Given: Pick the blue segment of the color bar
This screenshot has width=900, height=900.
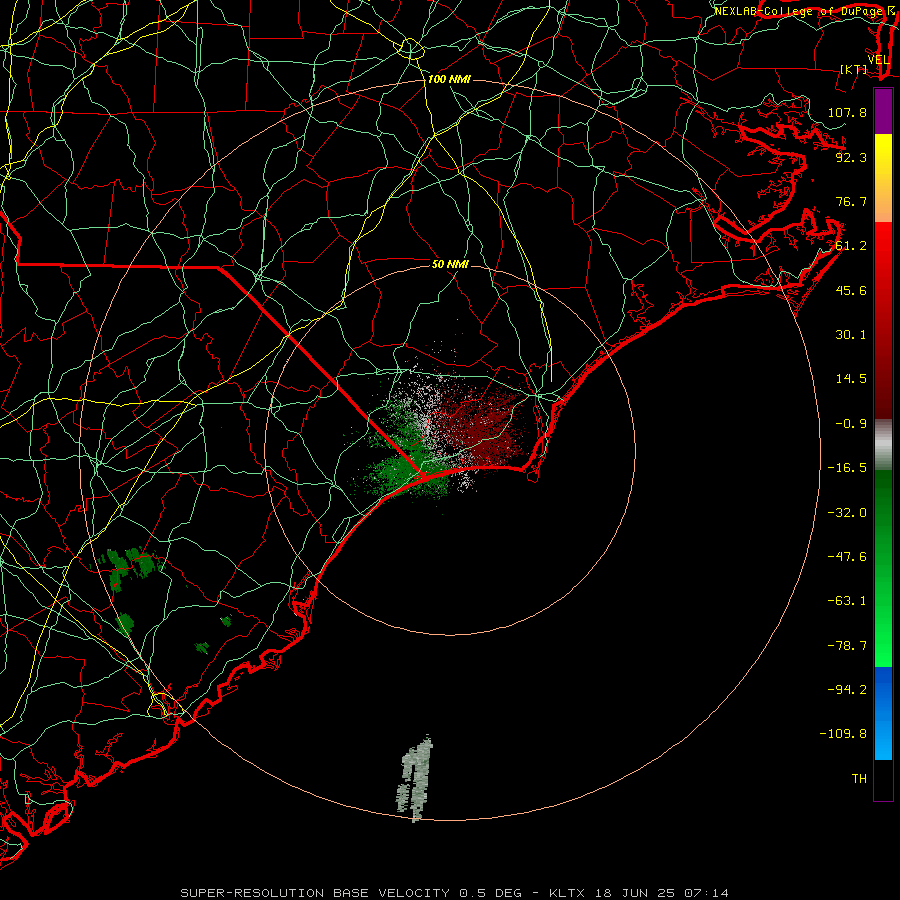Looking at the screenshot, I should (883, 713).
